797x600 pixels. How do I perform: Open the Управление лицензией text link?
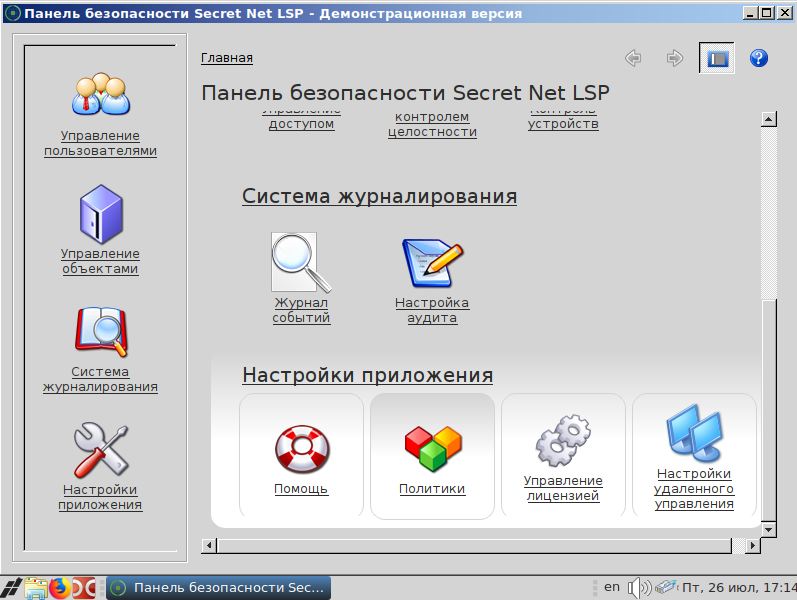563,488
